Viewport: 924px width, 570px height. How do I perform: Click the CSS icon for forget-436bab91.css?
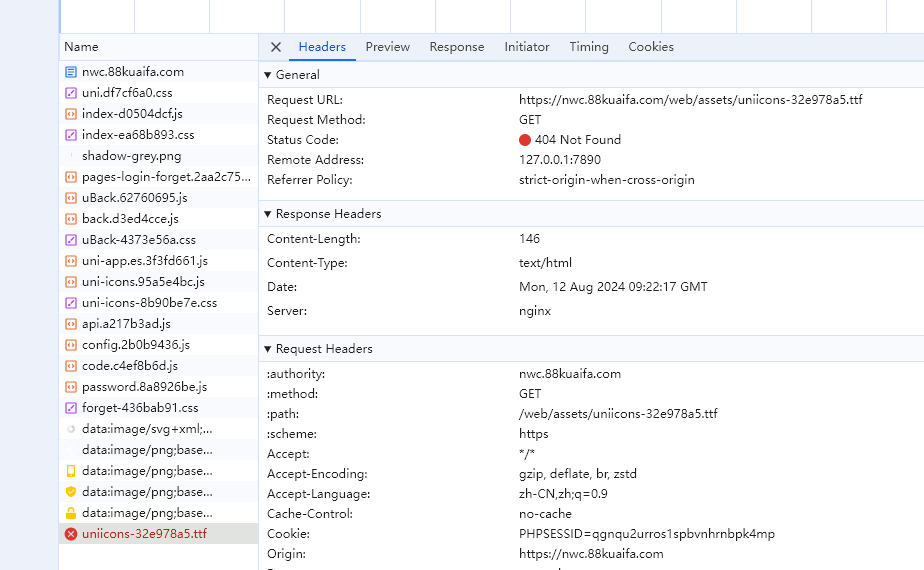click(x=71, y=408)
